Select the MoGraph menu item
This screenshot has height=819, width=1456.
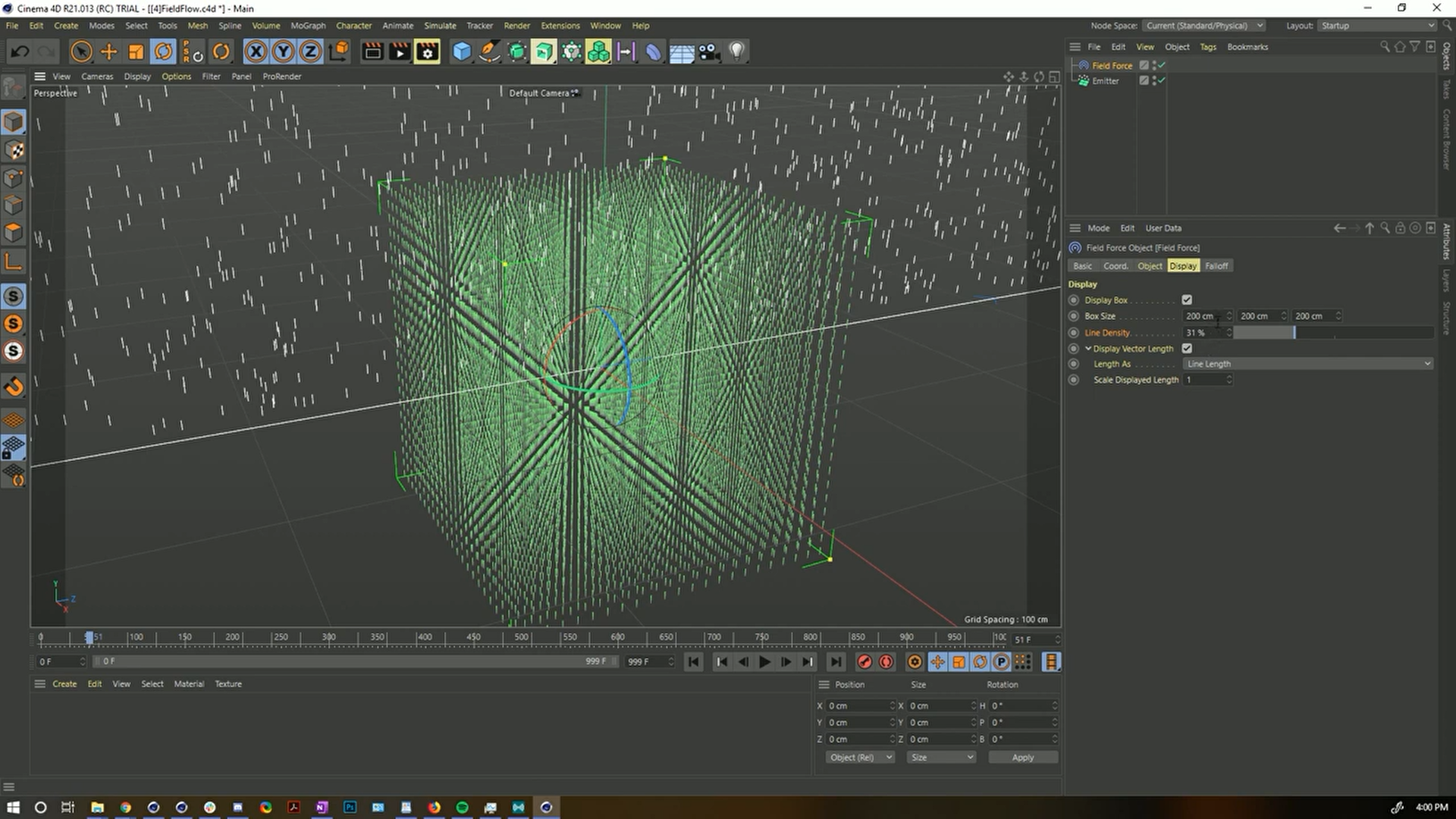click(308, 25)
